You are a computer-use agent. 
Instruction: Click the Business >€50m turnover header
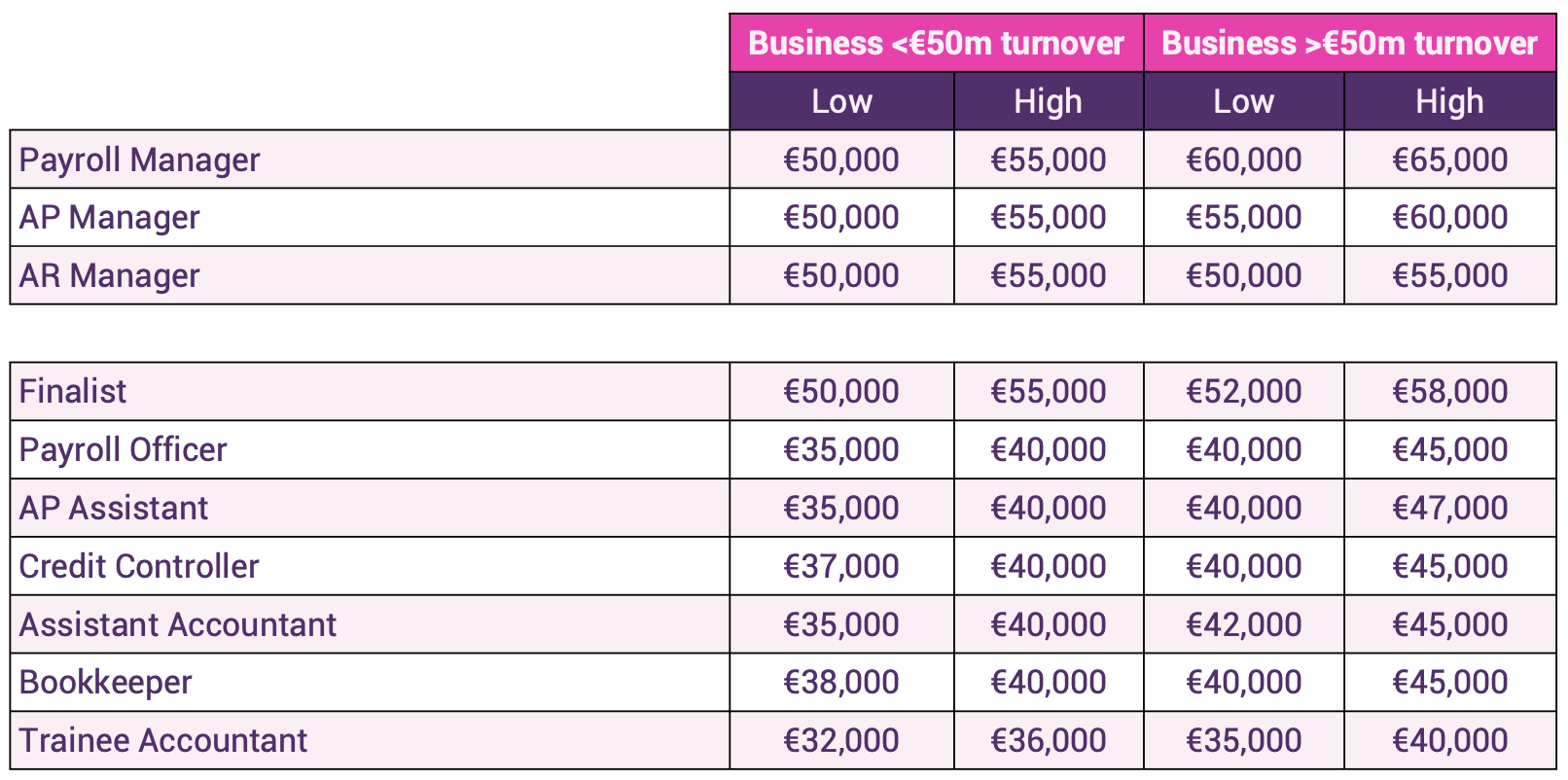(x=1349, y=44)
